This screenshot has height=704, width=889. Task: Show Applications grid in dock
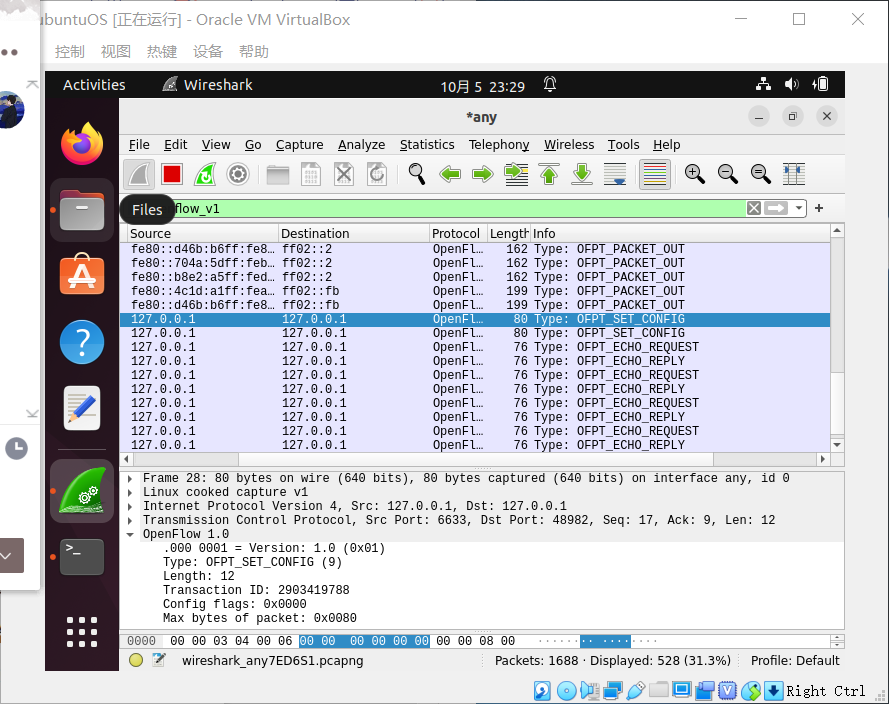click(82, 632)
